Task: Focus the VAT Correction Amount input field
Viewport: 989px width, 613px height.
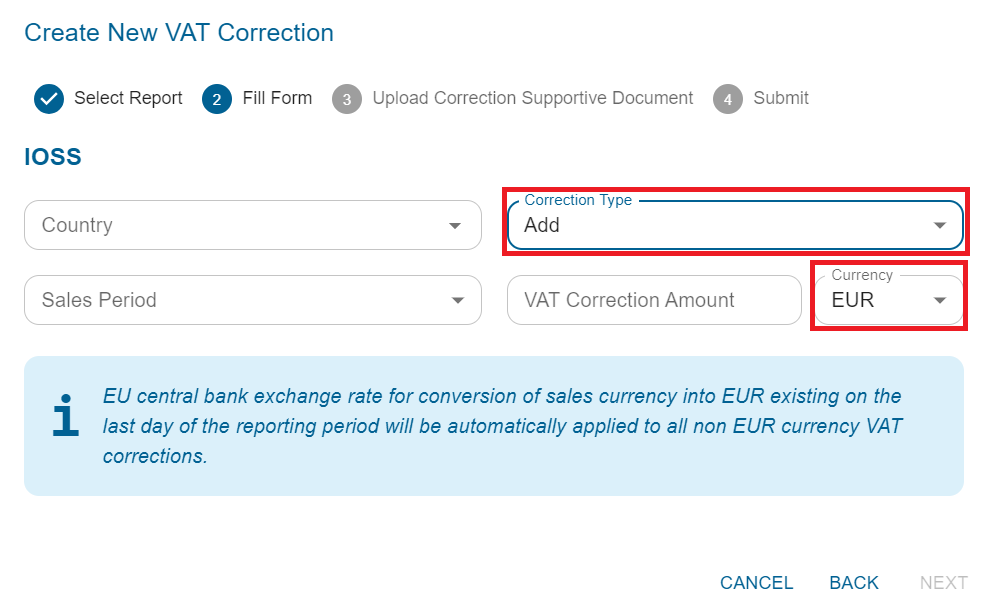Action: coord(654,301)
